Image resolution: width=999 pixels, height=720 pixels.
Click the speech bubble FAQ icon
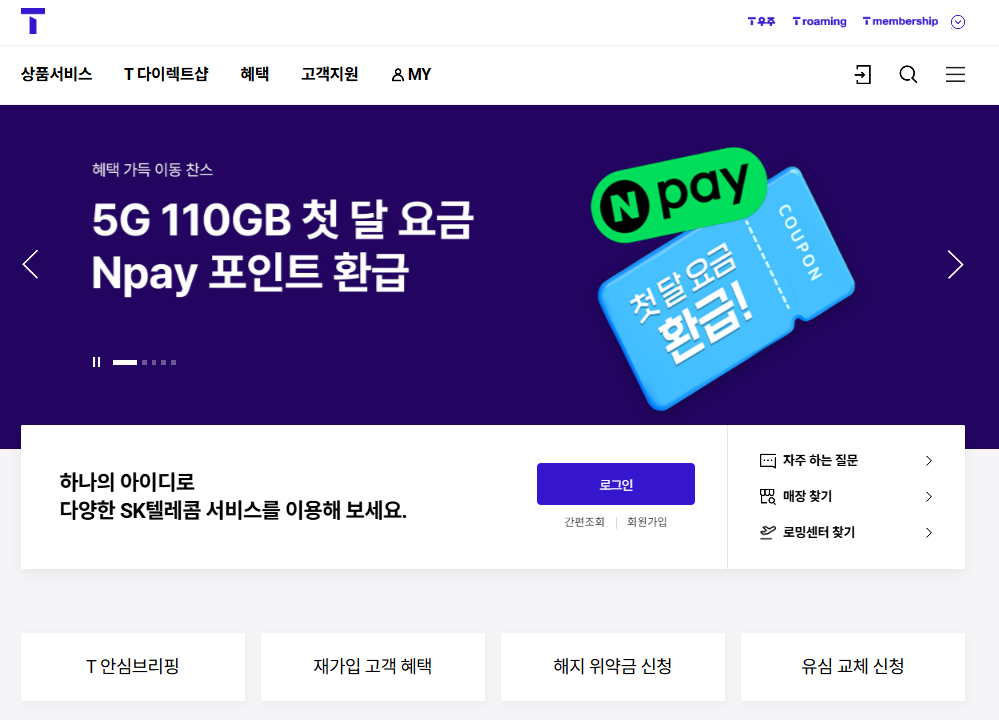tap(768, 460)
